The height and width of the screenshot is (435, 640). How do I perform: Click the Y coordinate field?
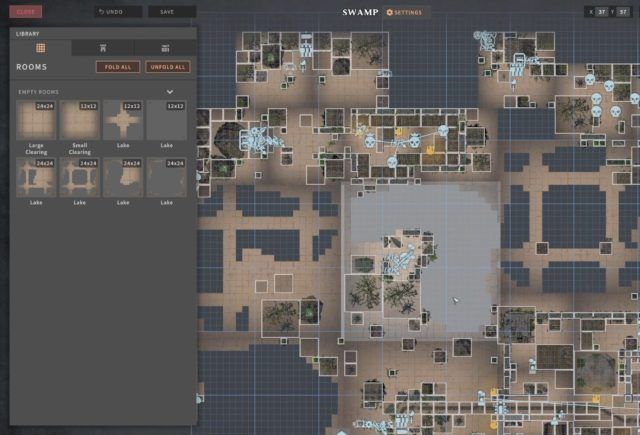623,12
